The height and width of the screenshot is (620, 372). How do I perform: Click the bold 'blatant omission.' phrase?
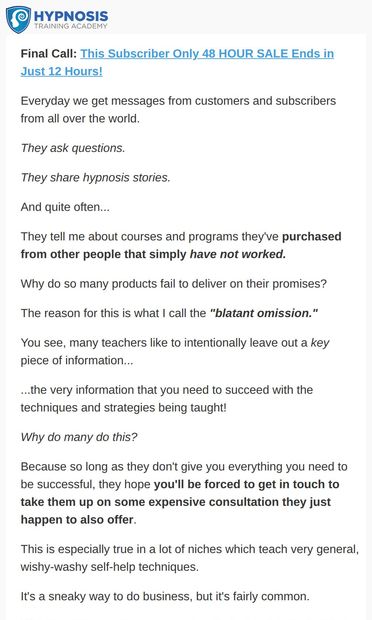[x=264, y=313]
